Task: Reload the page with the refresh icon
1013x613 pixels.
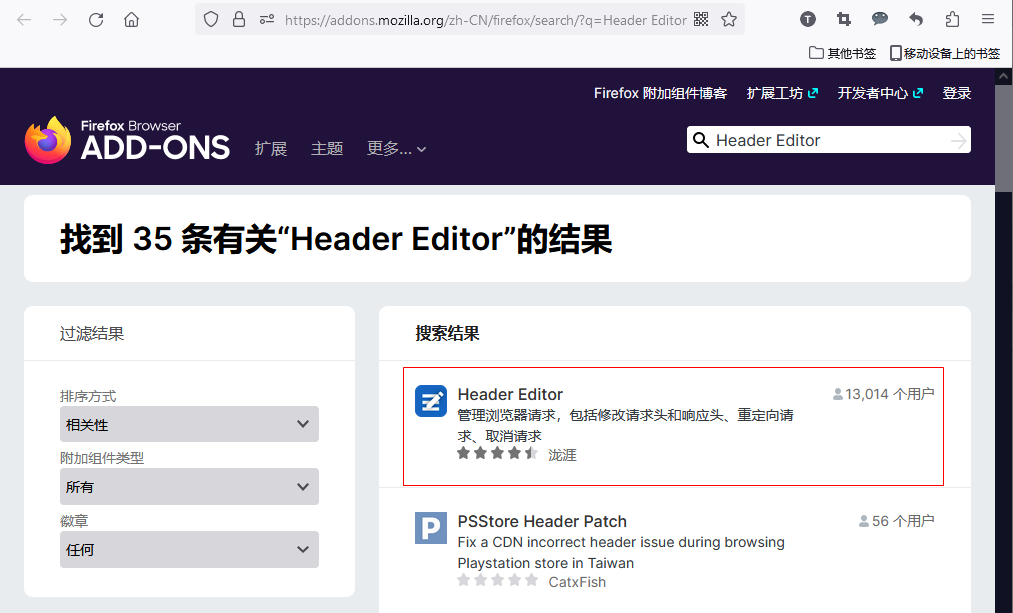Action: [x=96, y=20]
